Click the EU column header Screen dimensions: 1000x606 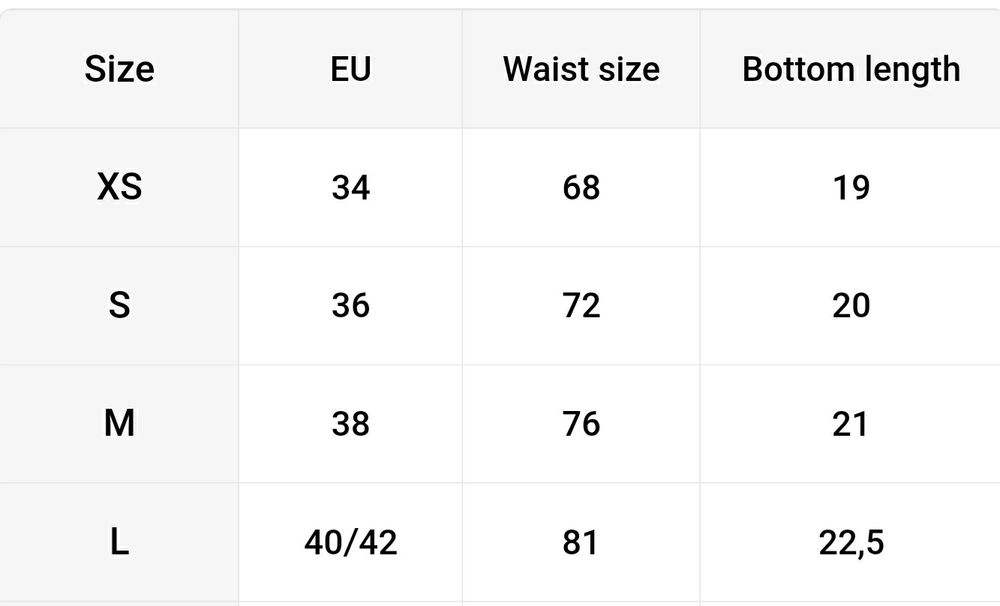click(x=350, y=70)
